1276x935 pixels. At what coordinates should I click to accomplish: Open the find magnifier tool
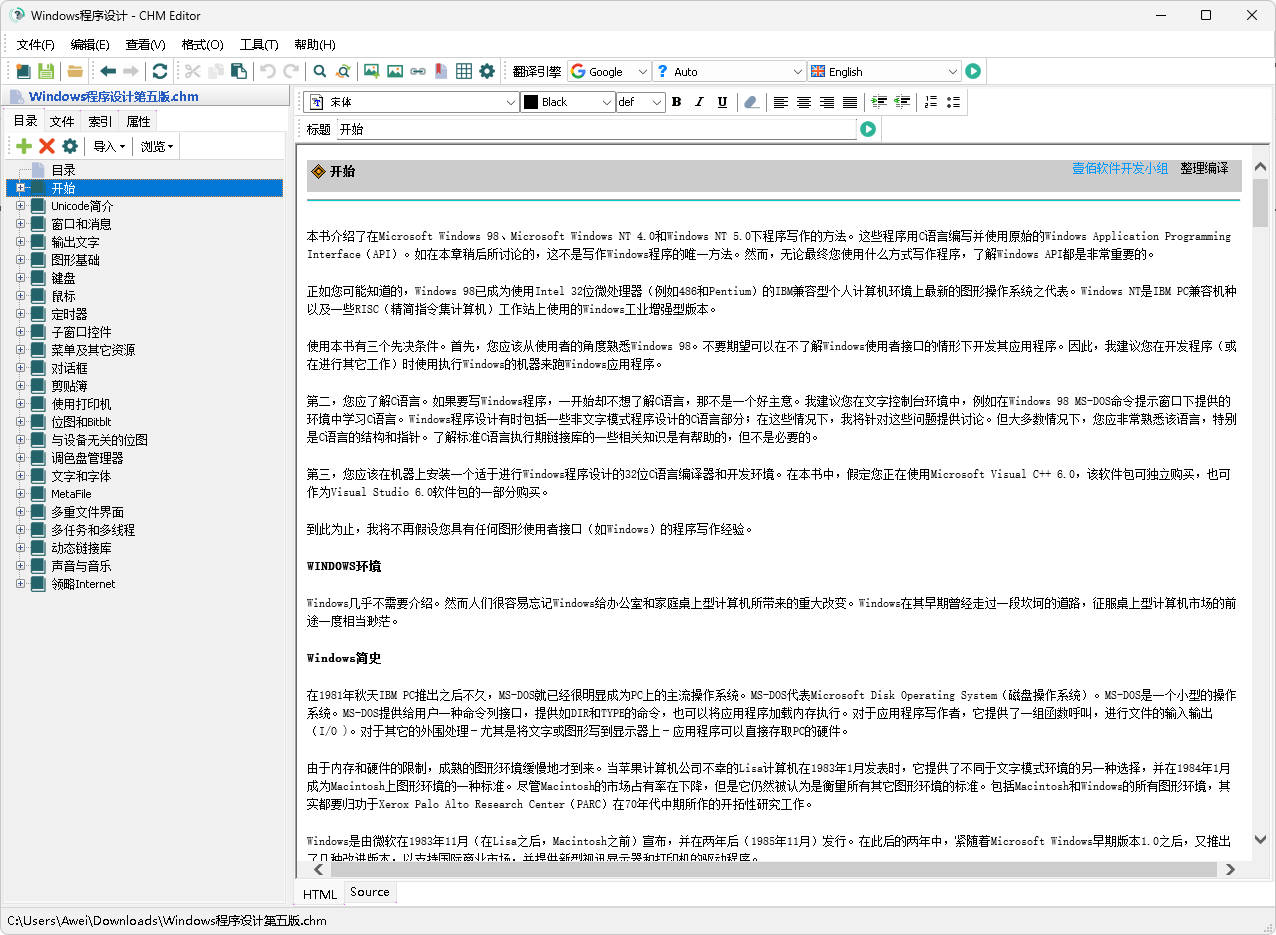320,71
